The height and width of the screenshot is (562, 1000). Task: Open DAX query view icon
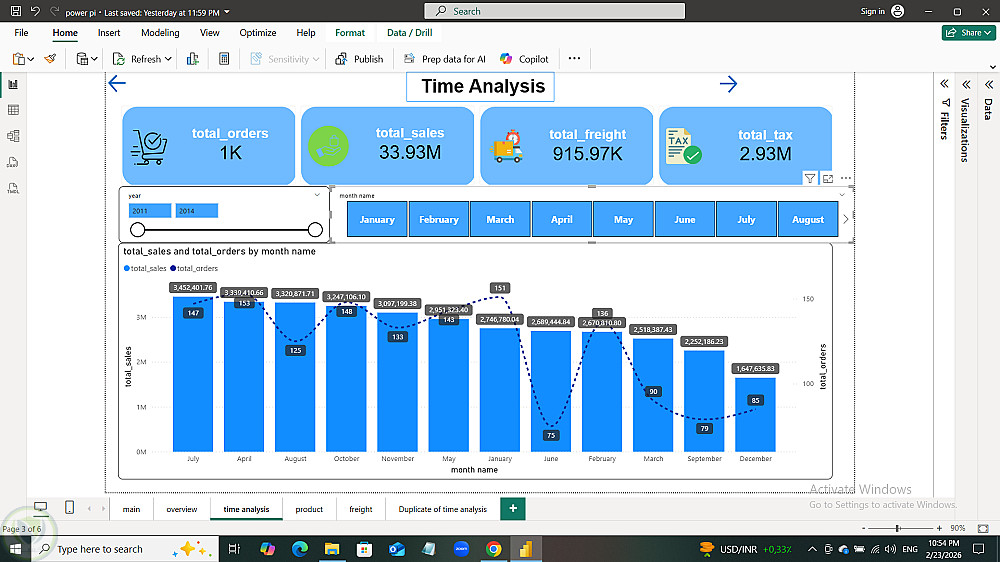[13, 162]
